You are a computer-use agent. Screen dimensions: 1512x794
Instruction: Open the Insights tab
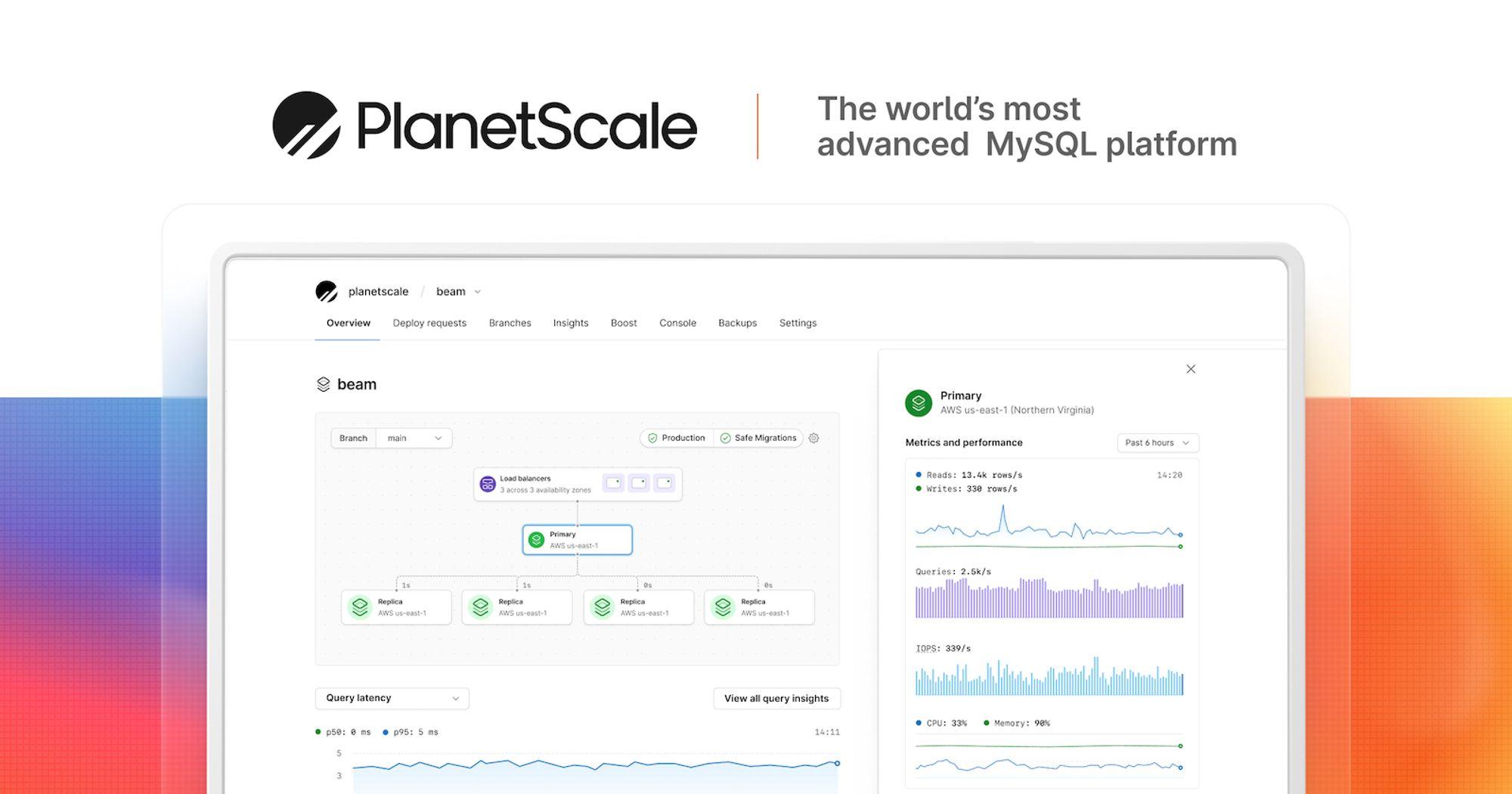571,323
